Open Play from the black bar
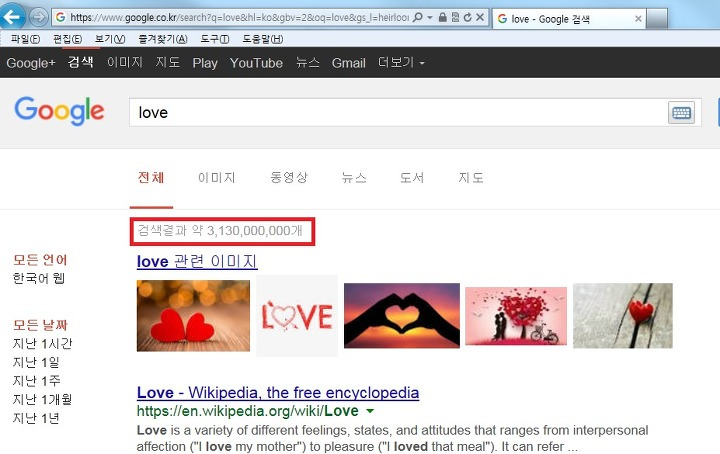The width and height of the screenshot is (720, 454). (205, 63)
